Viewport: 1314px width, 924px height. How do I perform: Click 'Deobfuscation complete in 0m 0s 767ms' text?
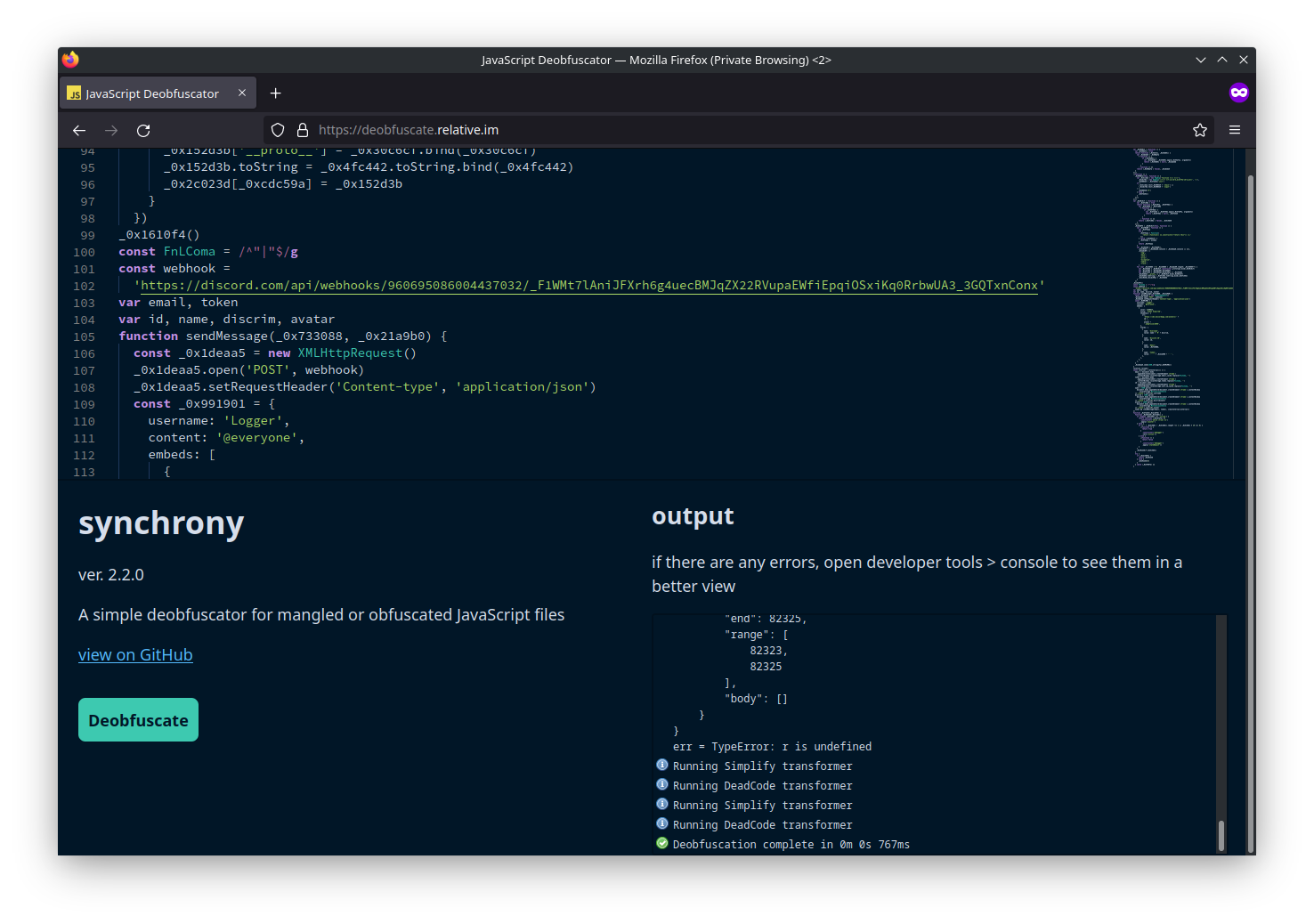tap(791, 845)
